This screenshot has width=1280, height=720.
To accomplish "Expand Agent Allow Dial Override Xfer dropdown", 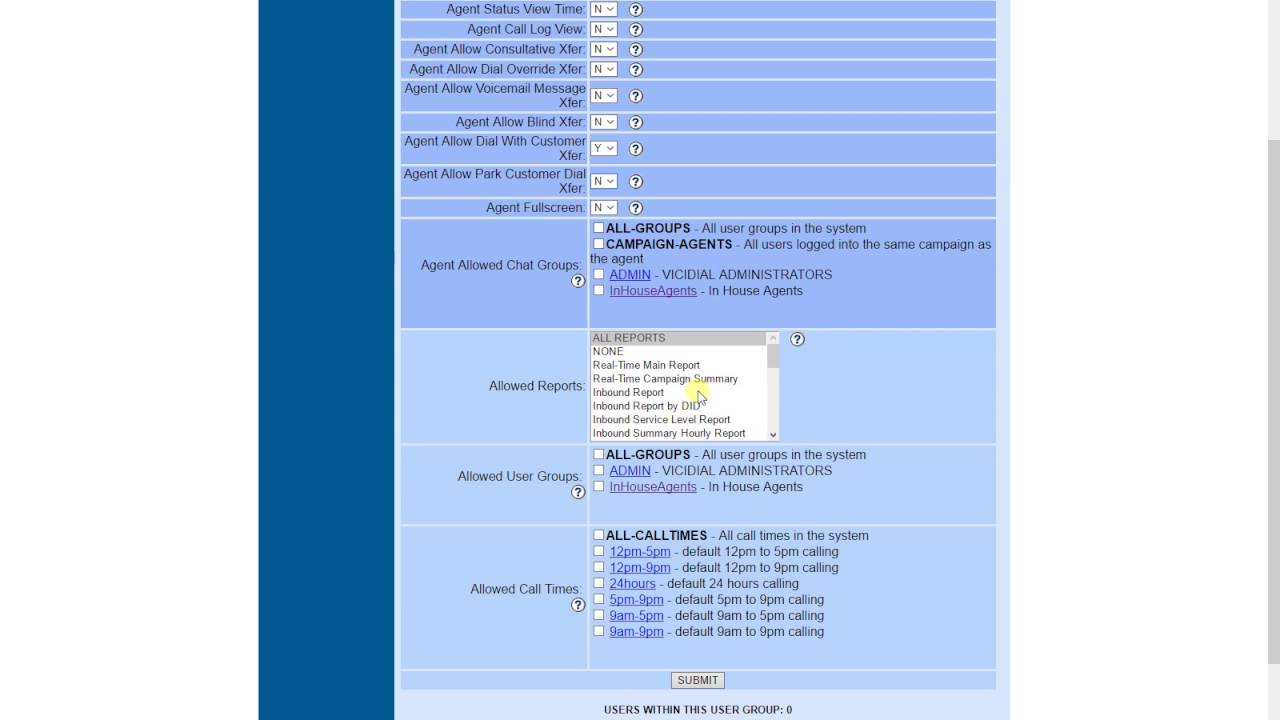I will point(604,69).
